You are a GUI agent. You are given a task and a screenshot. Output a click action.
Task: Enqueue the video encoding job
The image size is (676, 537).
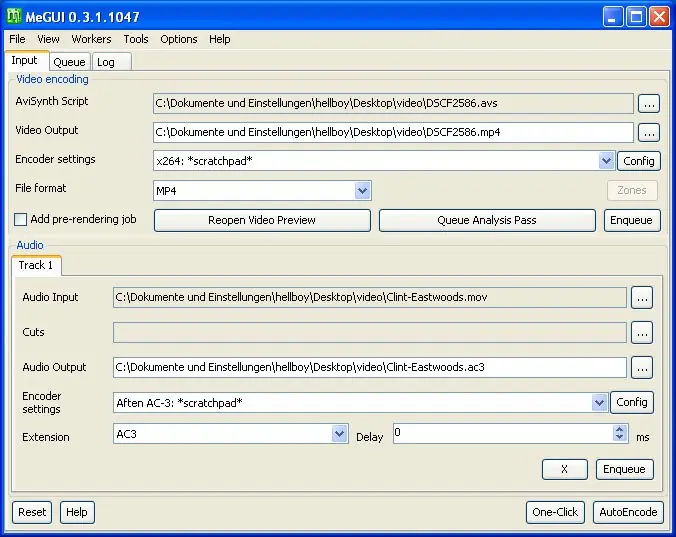(x=632, y=220)
